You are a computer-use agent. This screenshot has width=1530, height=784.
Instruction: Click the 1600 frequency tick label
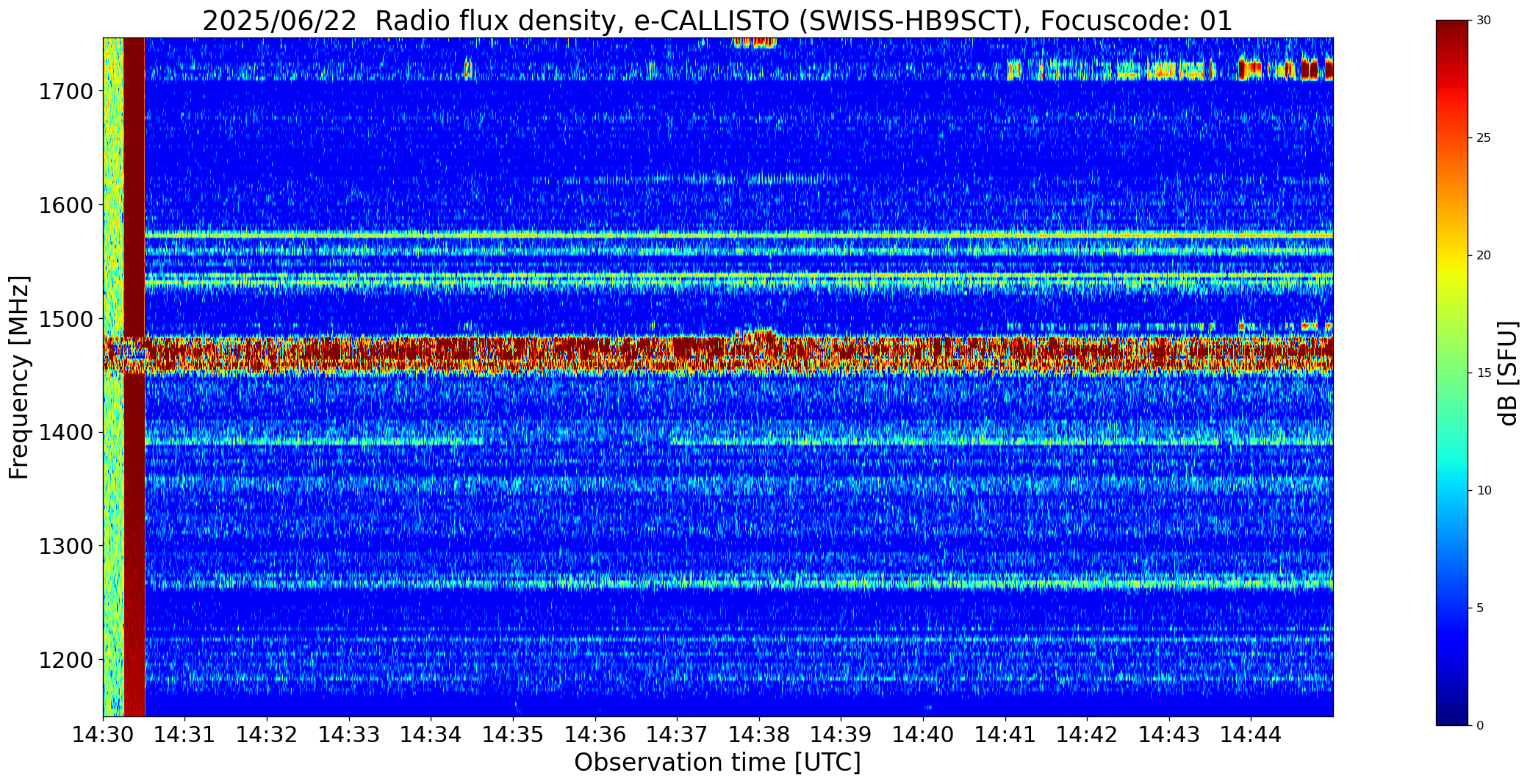[x=66, y=205]
